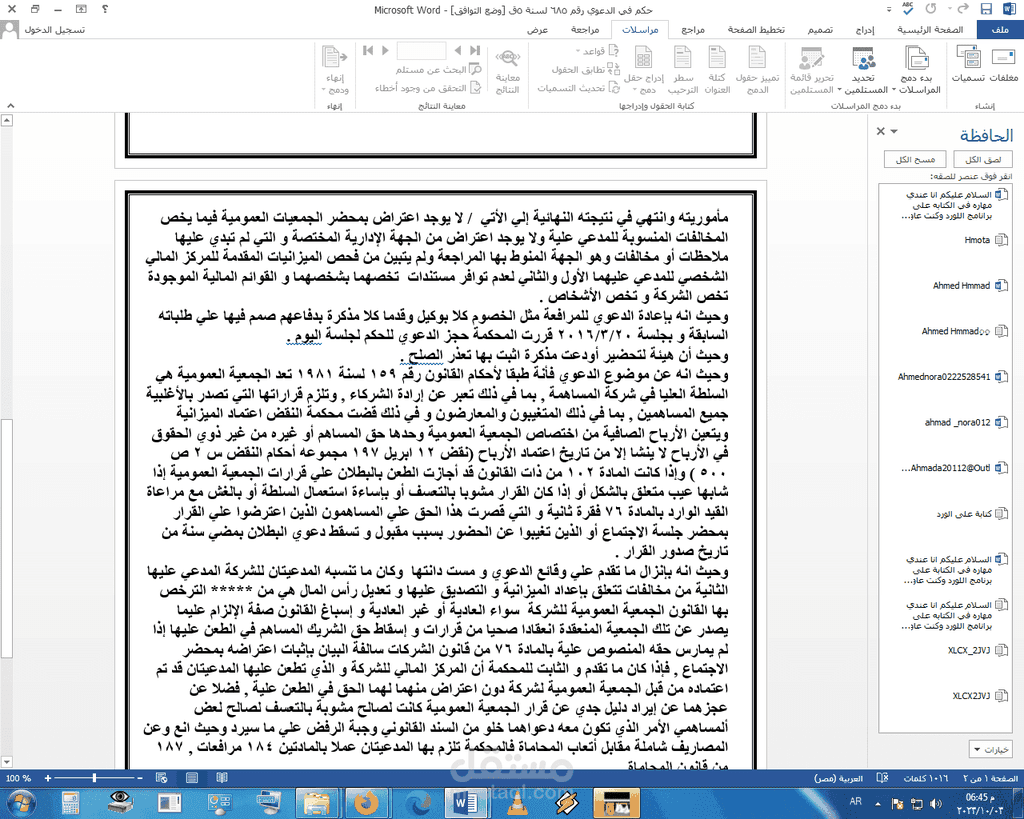Screen dimensions: 1024x819
Task: Open Select Recipients (تحديد المستلمين) dropdown
Action: [x=863, y=69]
